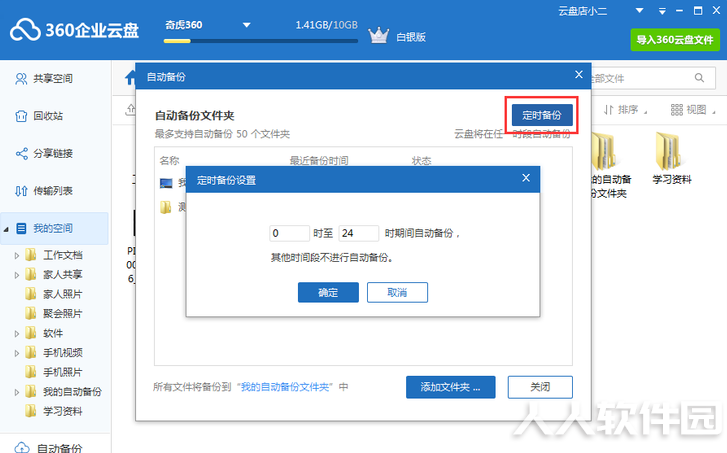This screenshot has height=453, width=727.
Task: Close the 自动备份 dialog
Action: (579, 75)
